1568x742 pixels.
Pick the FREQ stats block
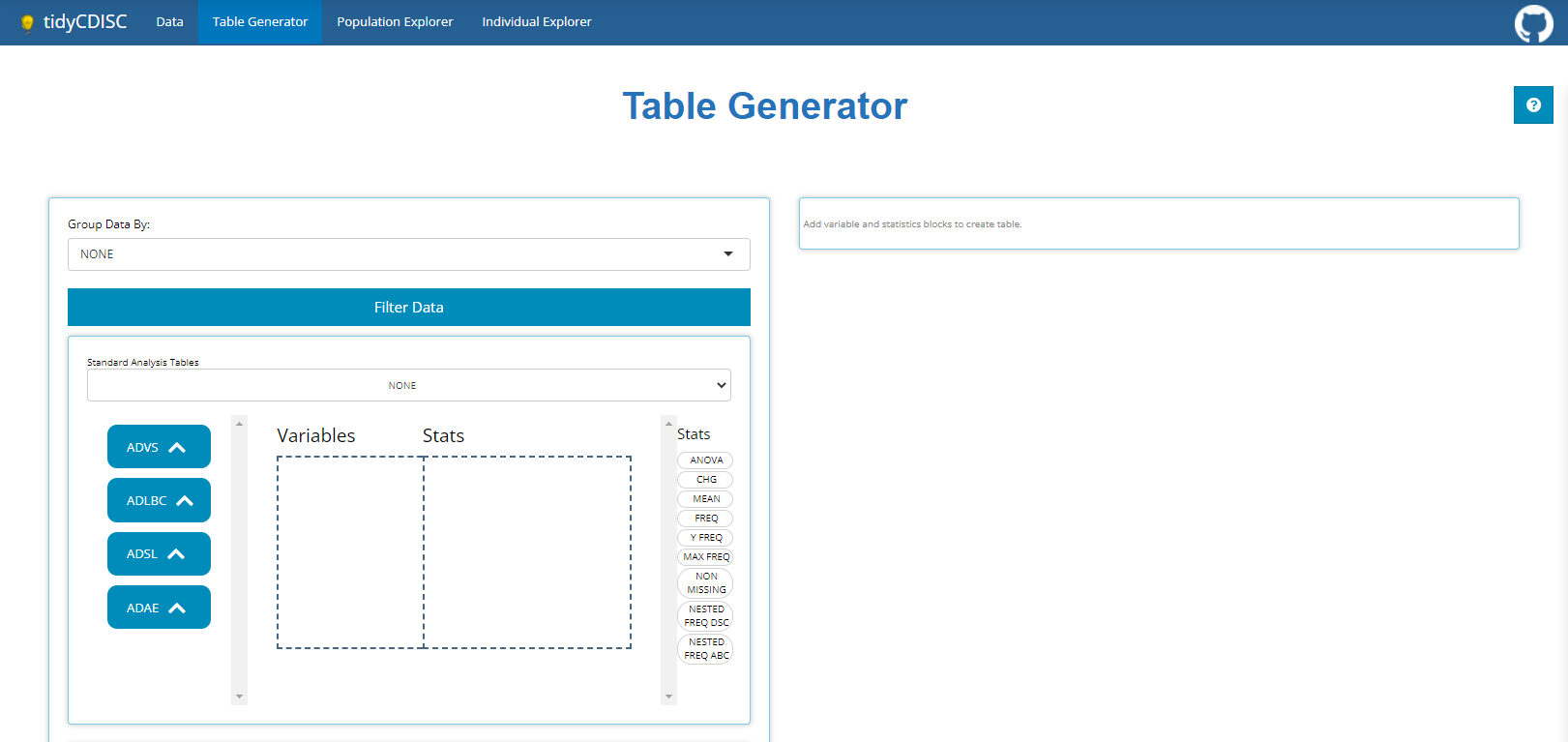coord(706,519)
